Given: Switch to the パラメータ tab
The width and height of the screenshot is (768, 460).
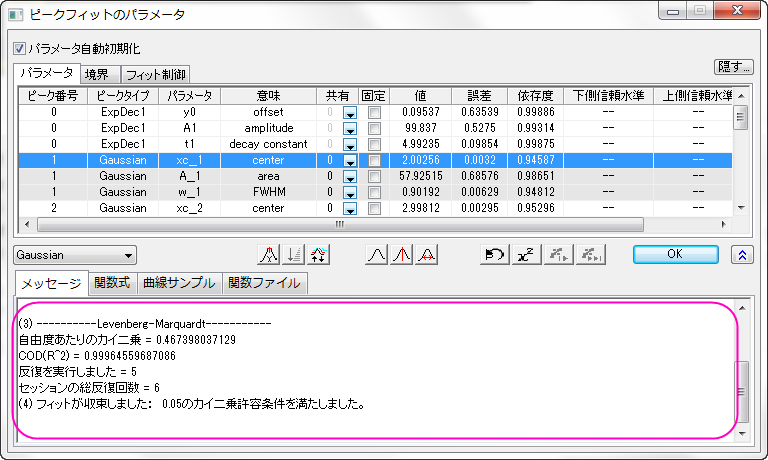Looking at the screenshot, I should (47, 73).
